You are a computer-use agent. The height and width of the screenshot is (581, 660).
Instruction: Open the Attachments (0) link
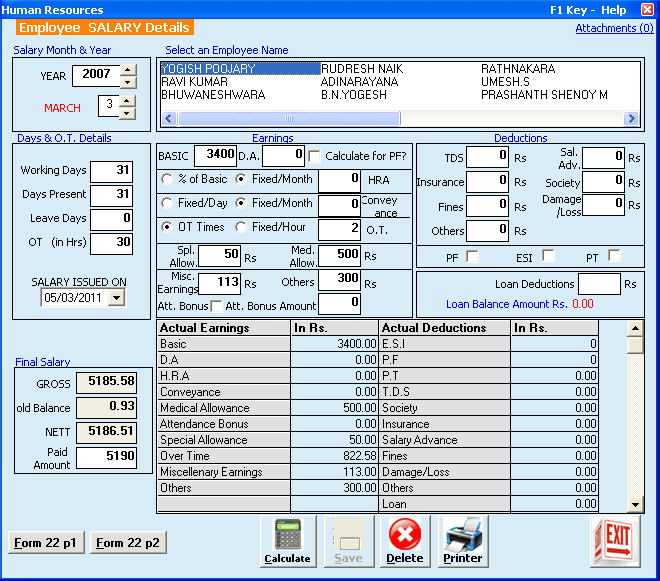(x=614, y=28)
